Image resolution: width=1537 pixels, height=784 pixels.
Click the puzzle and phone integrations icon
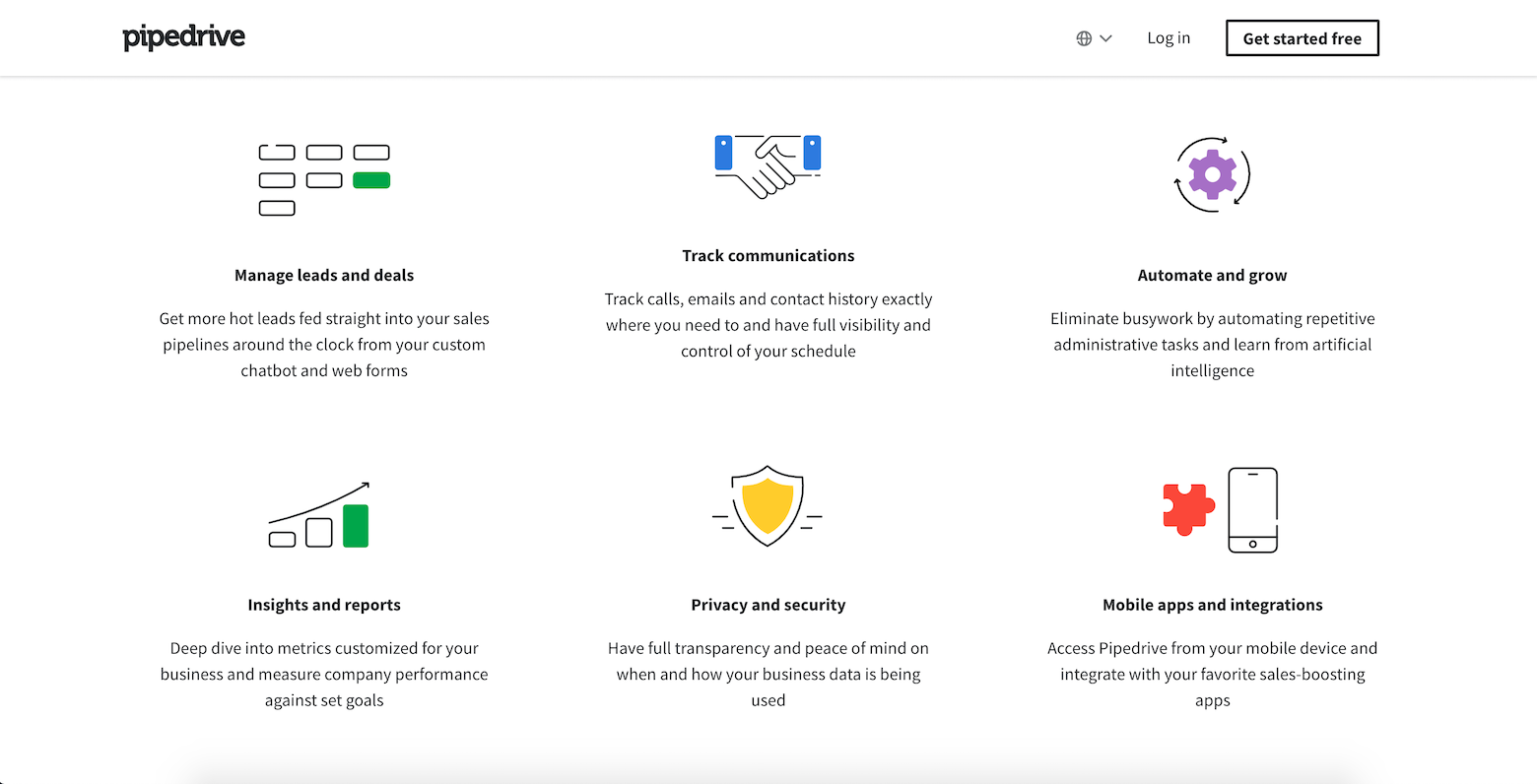[x=1220, y=510]
